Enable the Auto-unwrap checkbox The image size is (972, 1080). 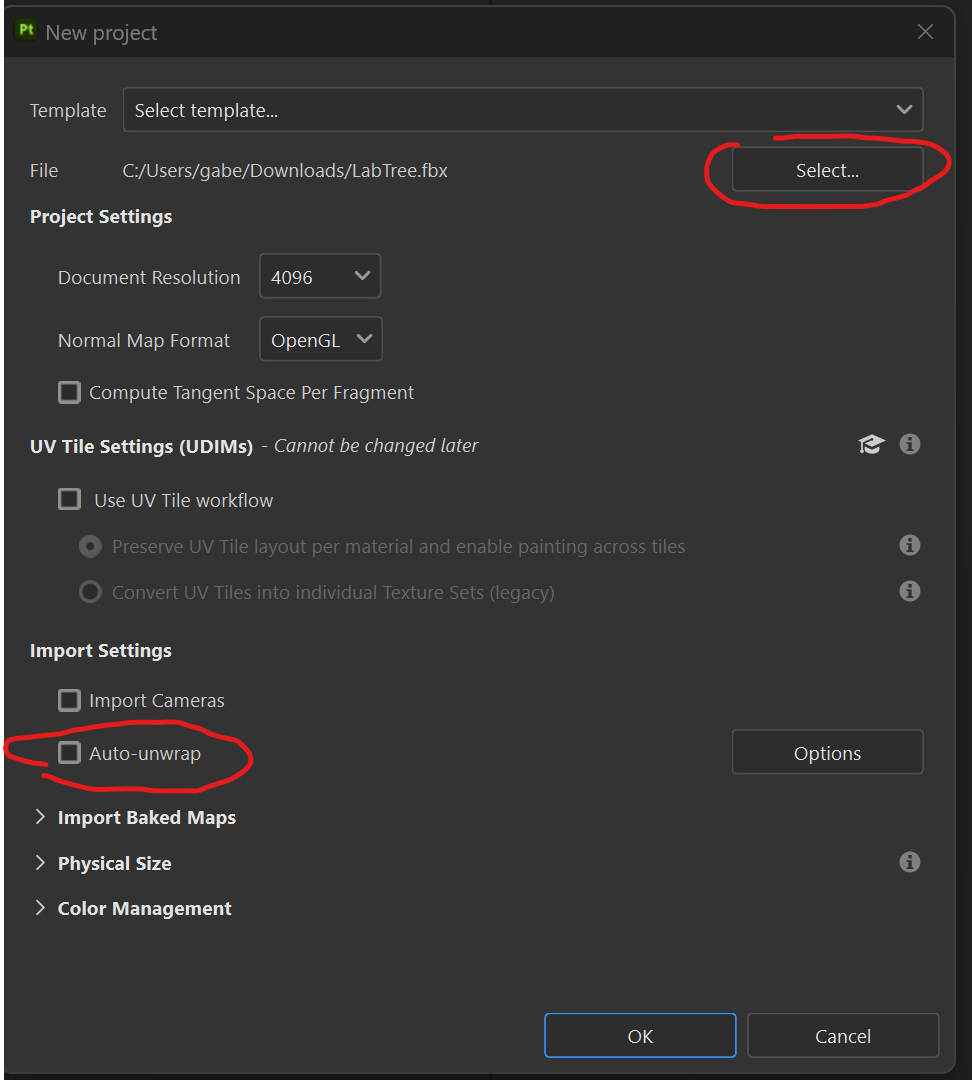pyautogui.click(x=70, y=753)
